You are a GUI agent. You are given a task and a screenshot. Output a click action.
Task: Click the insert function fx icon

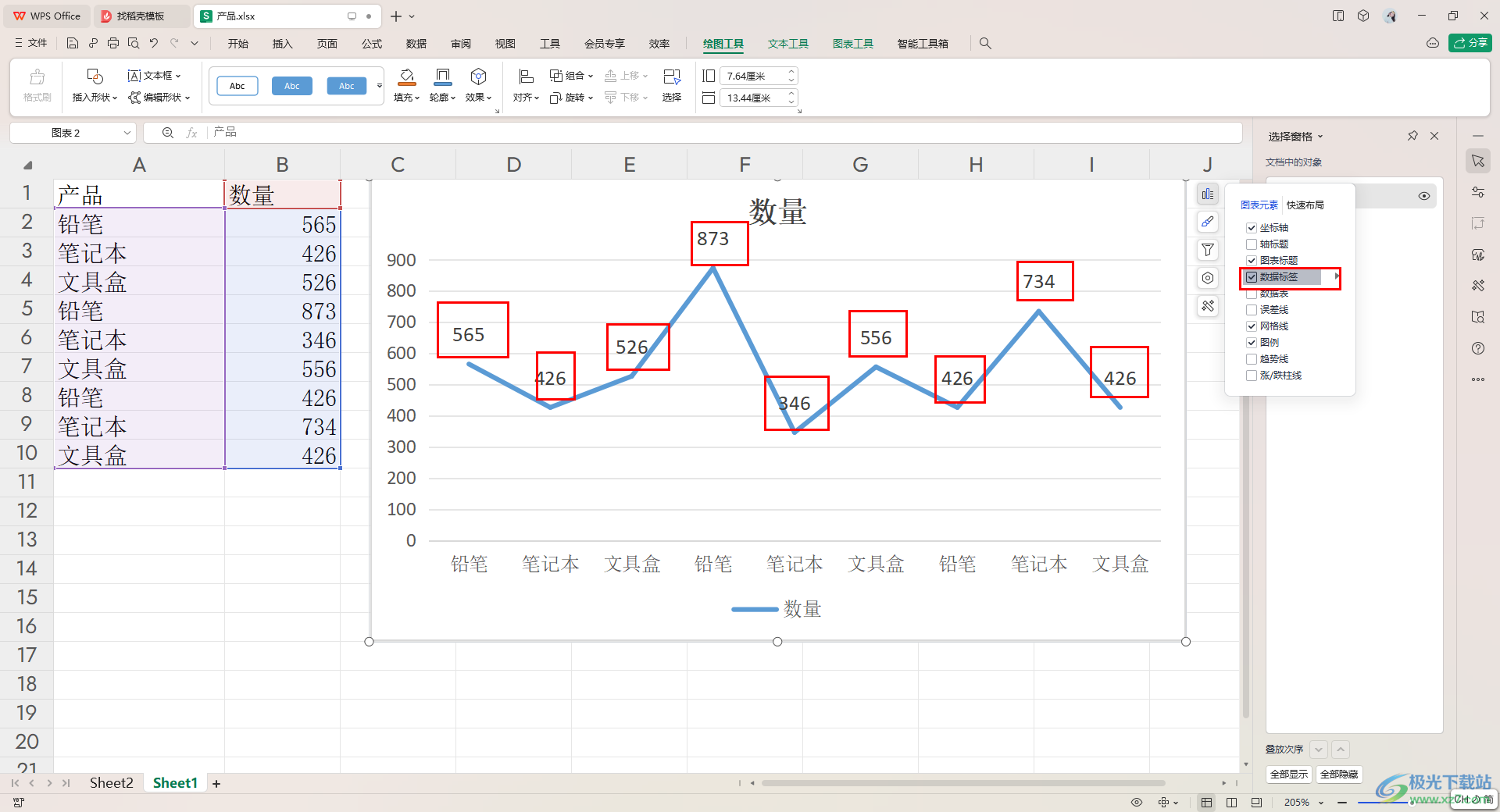[191, 133]
